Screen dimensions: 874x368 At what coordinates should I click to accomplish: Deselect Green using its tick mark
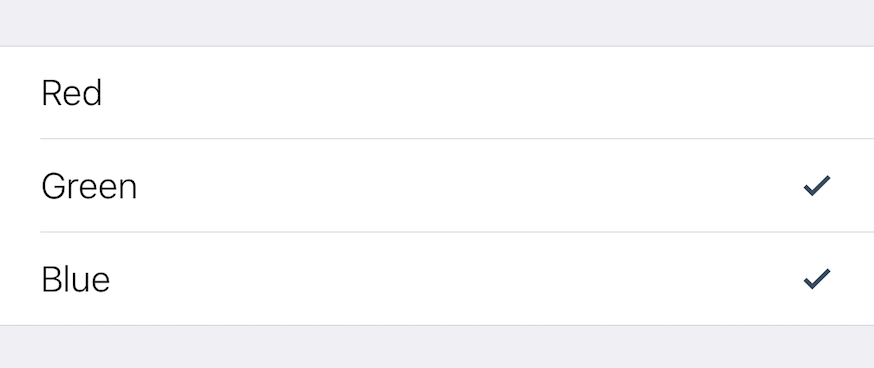(x=817, y=186)
